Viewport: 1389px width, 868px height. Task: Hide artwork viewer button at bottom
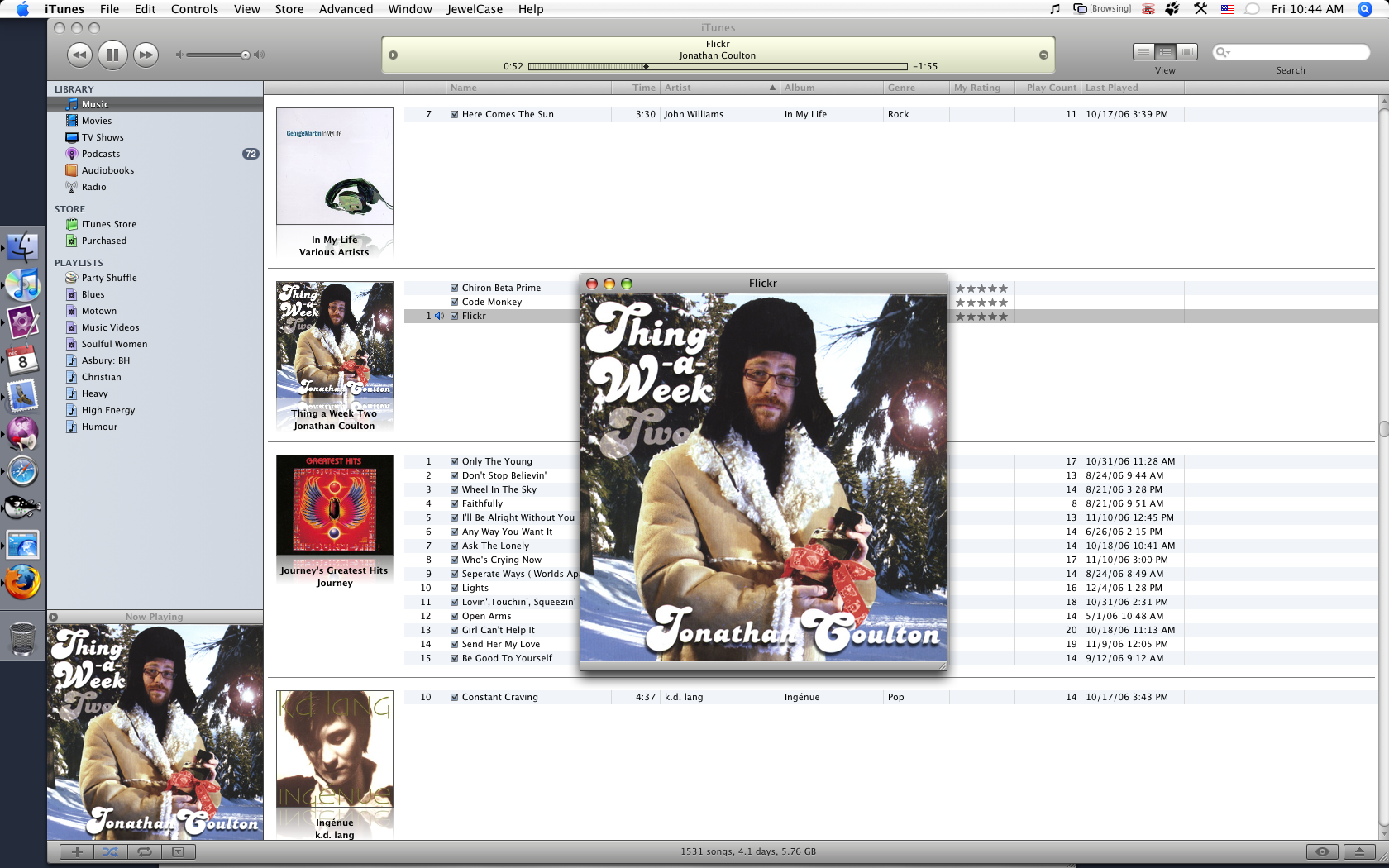click(x=178, y=851)
